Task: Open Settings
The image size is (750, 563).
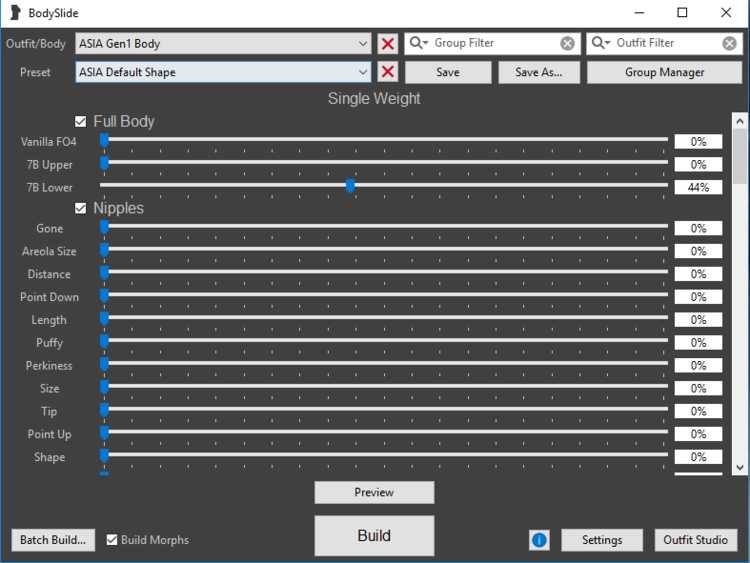Action: click(x=602, y=540)
